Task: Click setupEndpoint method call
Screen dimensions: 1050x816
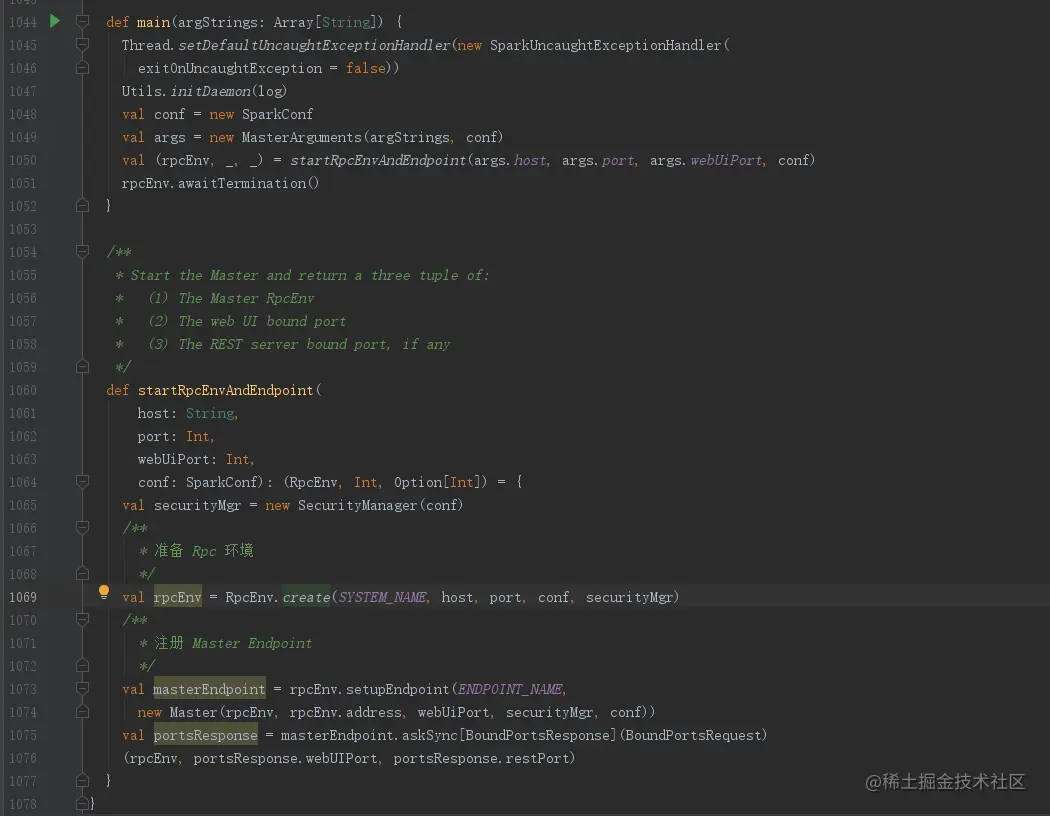Action: (397, 689)
